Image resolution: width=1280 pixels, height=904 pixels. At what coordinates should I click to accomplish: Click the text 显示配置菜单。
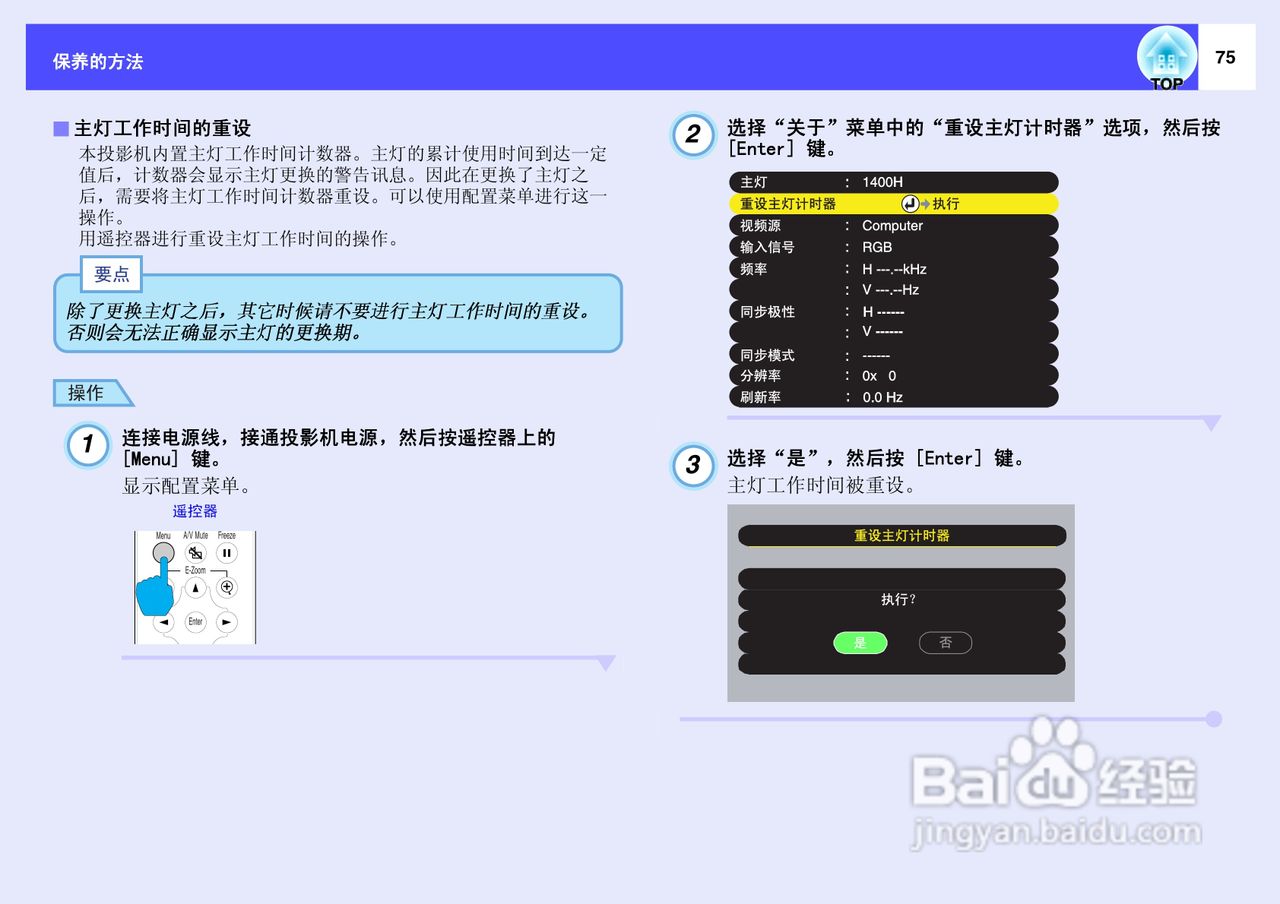pyautogui.click(x=187, y=486)
